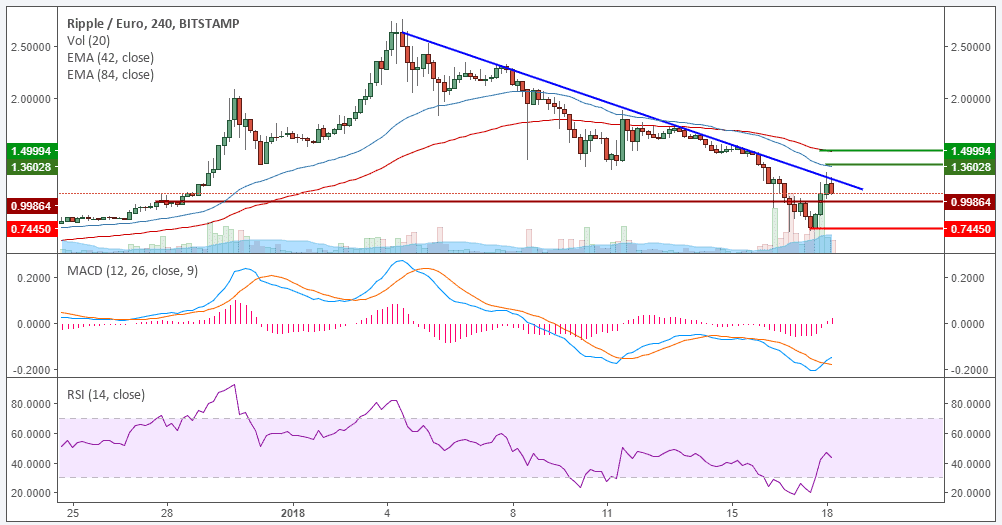Click the 28 date marker on axis
The height and width of the screenshot is (525, 1002).
pyautogui.click(x=167, y=513)
